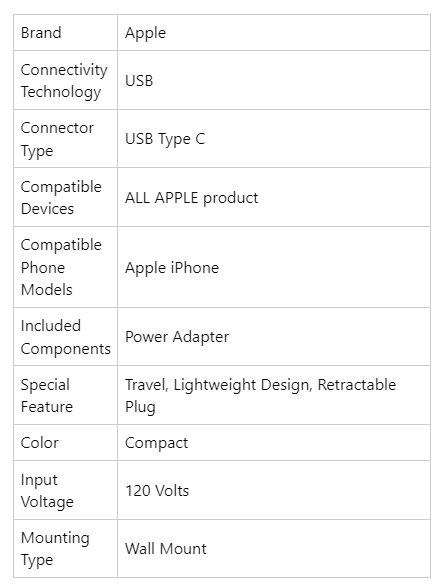Select the Wall Mount value

pos(166,549)
